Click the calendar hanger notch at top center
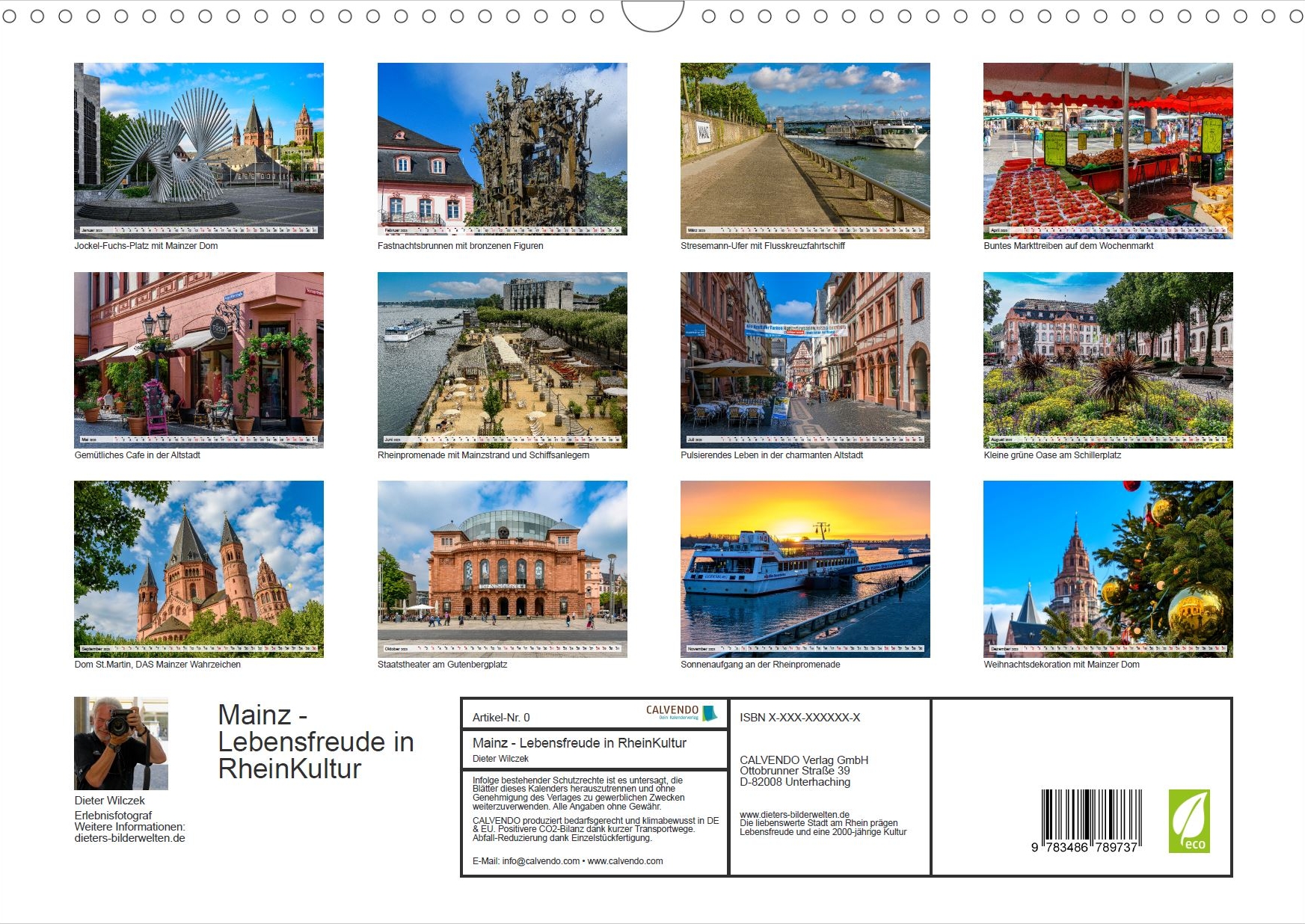Viewport: 1305px width, 924px height. [652, 16]
